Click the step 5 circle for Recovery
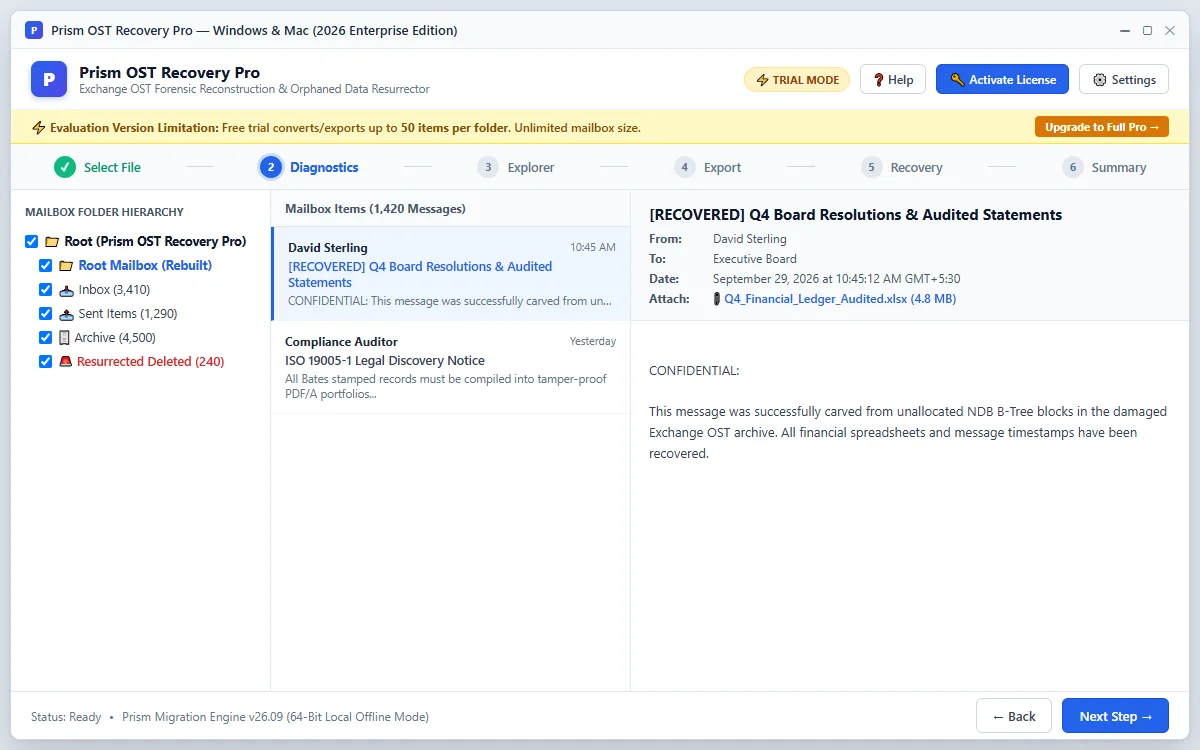 click(x=872, y=167)
